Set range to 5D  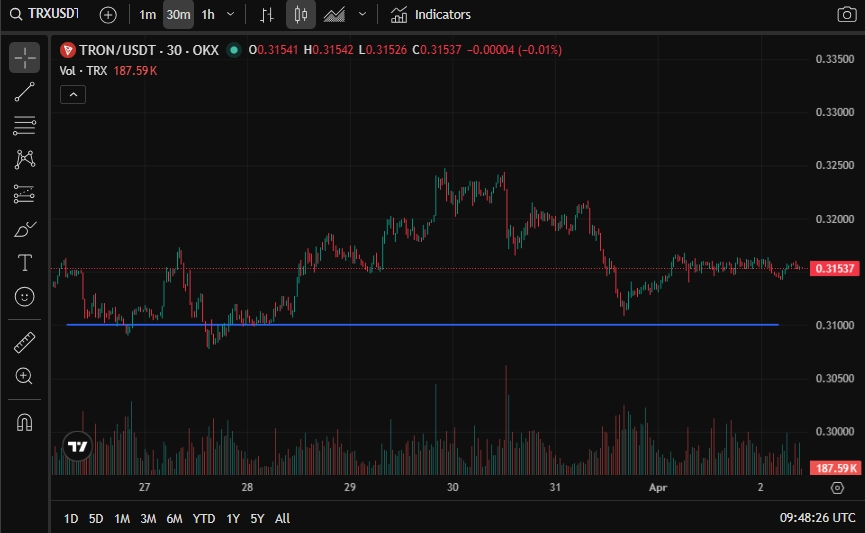point(96,519)
